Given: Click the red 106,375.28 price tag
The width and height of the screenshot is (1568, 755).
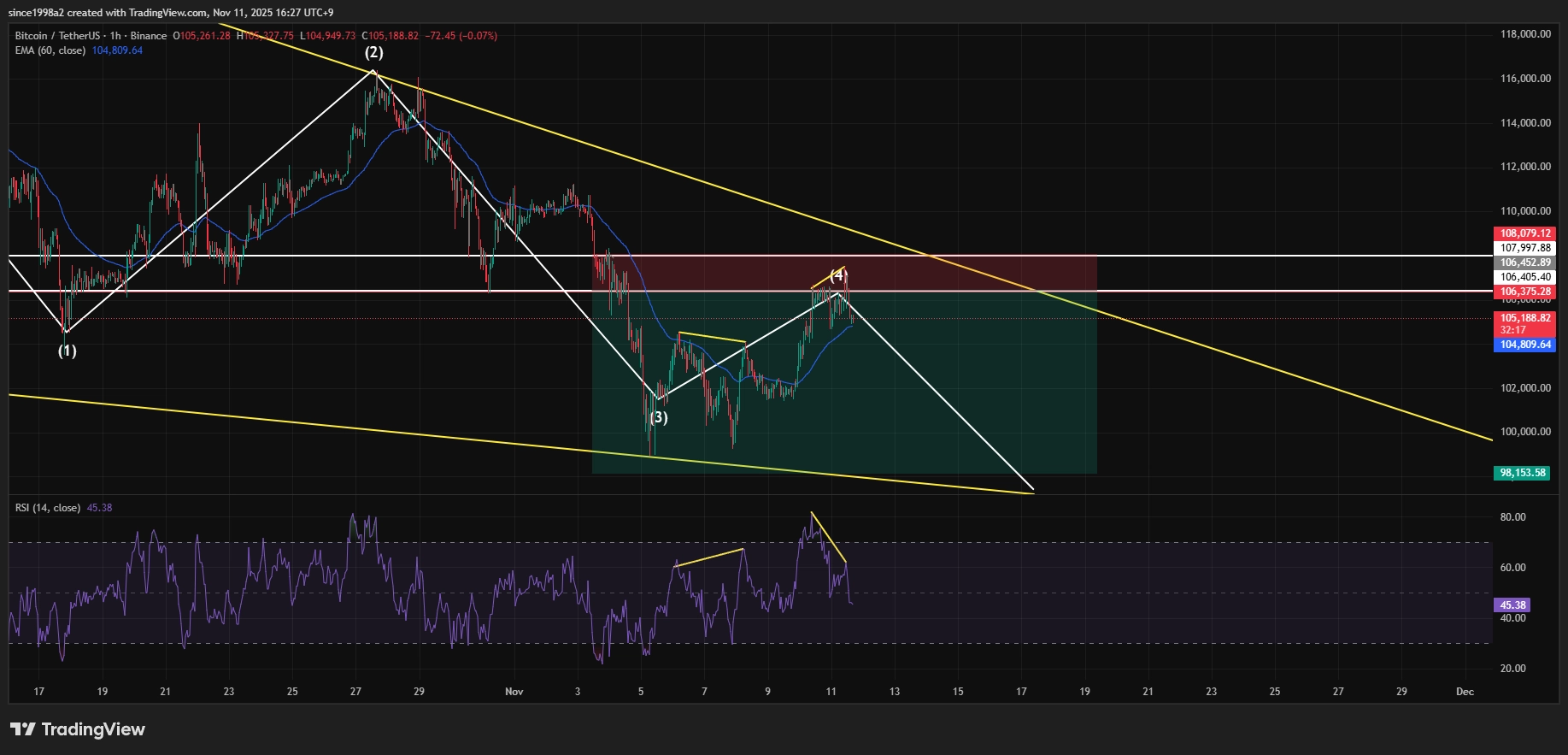Looking at the screenshot, I should coord(1525,292).
